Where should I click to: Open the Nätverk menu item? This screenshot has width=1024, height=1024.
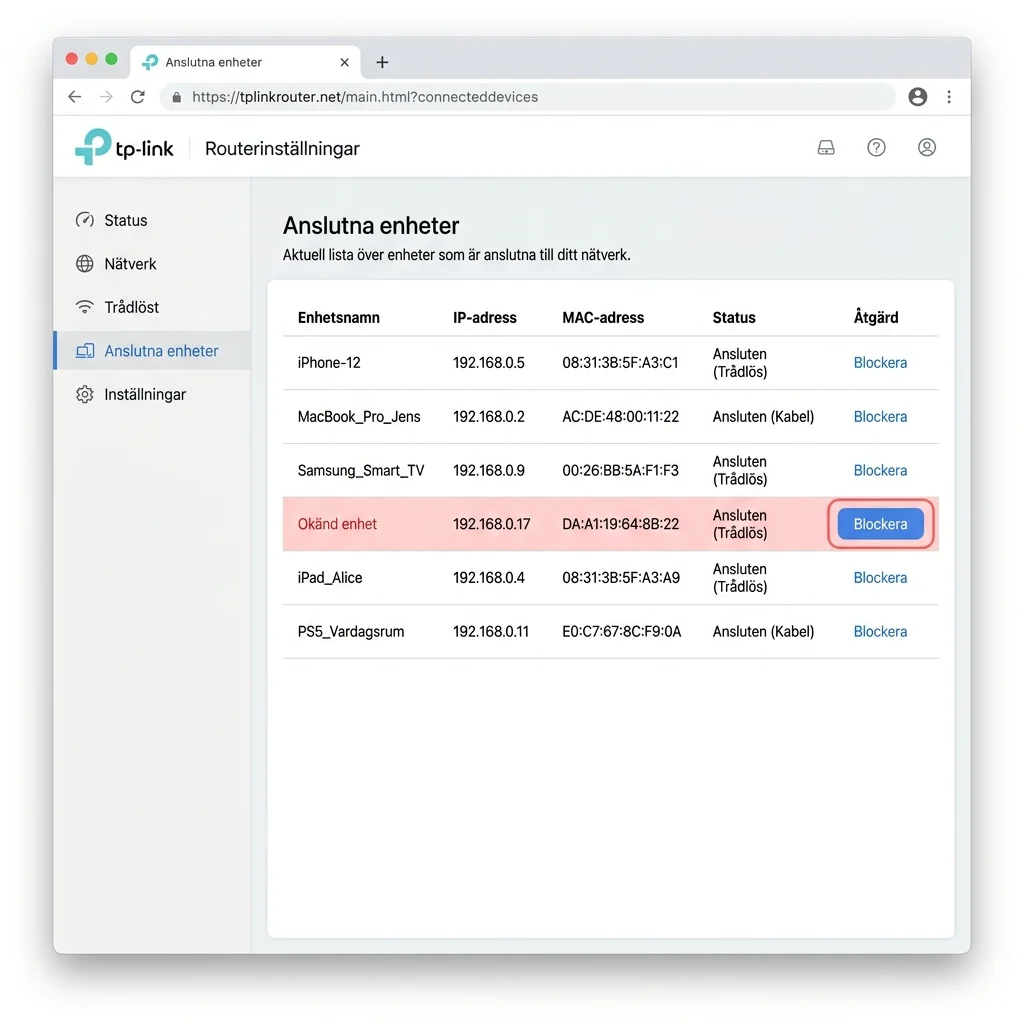tap(152, 264)
